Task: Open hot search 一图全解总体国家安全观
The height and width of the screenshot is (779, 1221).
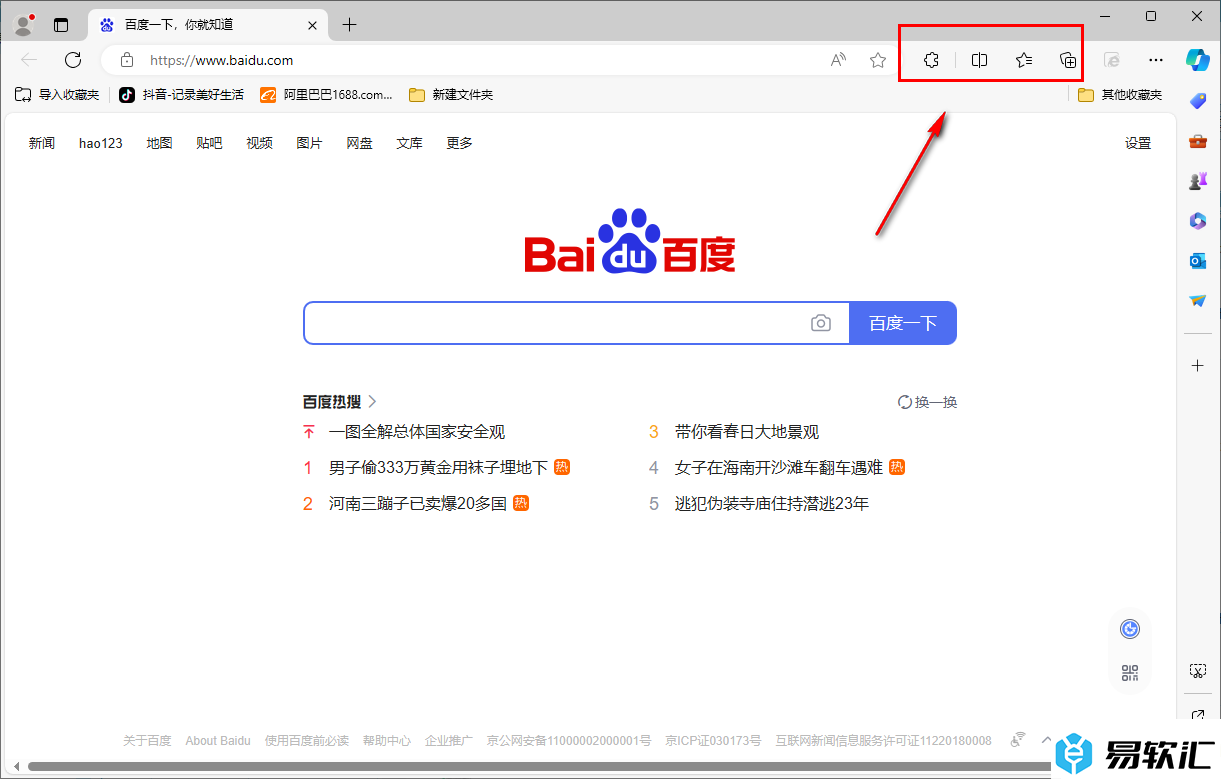Action: pyautogui.click(x=417, y=432)
